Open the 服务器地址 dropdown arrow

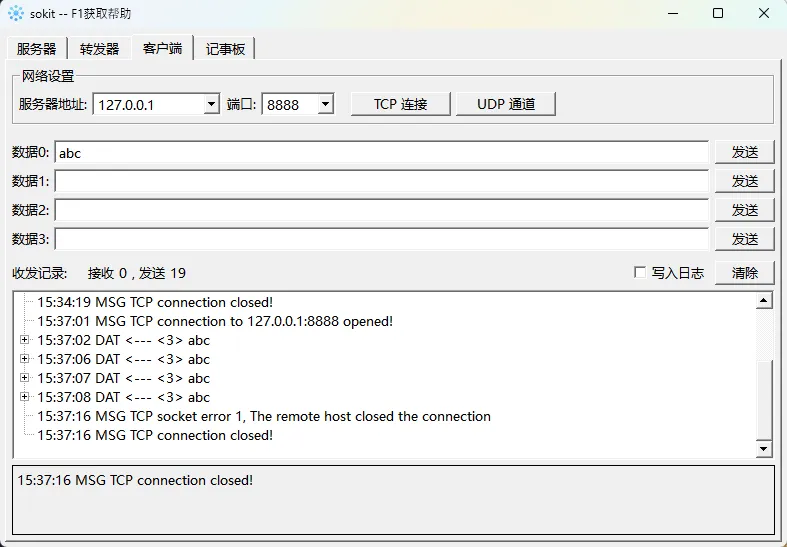[211, 104]
